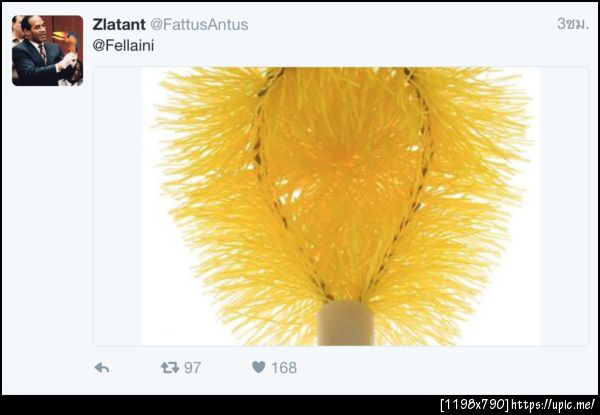
Task: Click the colorful toy held in avatar
Action: click(x=68, y=42)
